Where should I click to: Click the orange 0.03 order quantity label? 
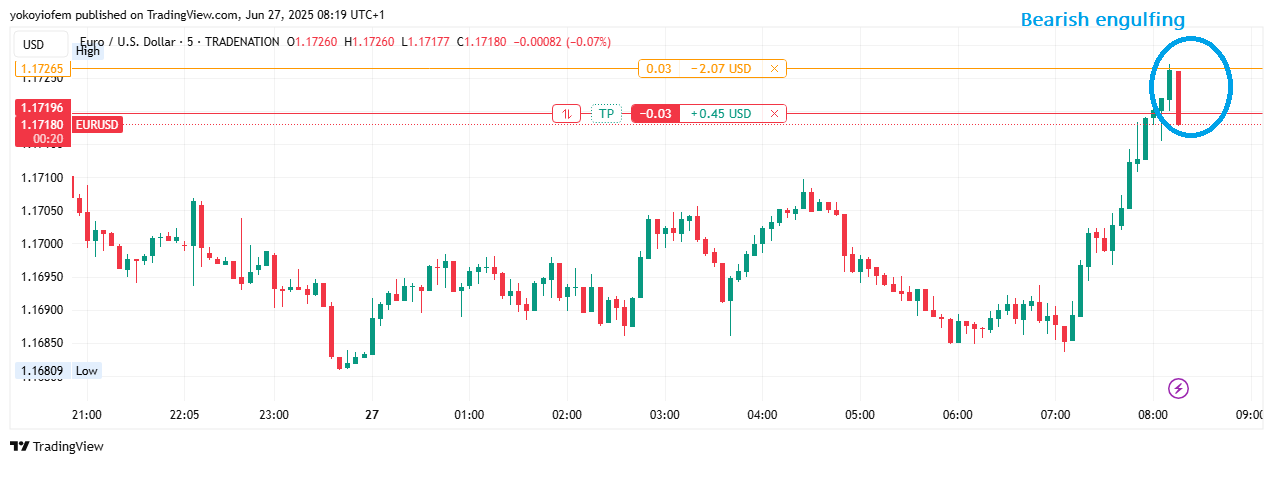[658, 69]
